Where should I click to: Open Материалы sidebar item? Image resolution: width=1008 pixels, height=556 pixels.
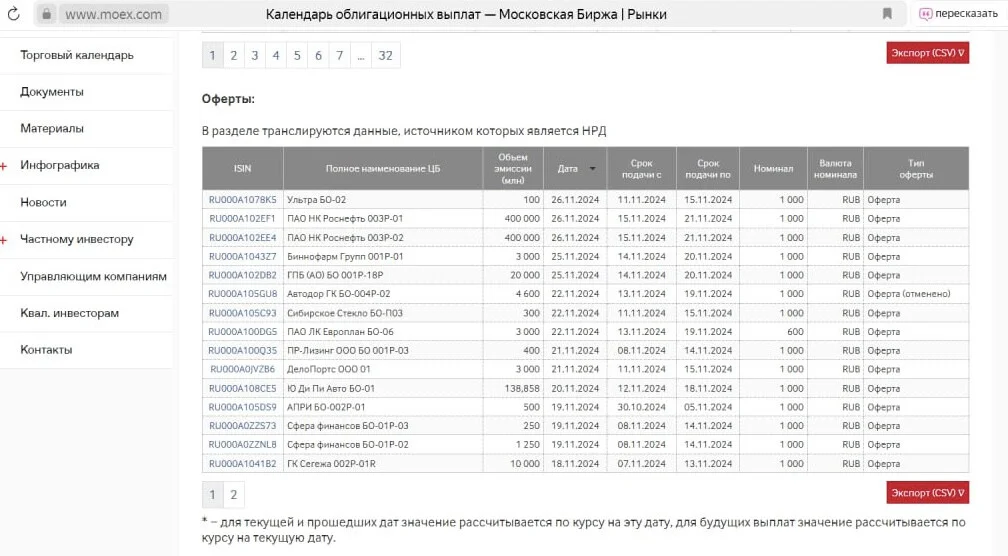[51, 129]
